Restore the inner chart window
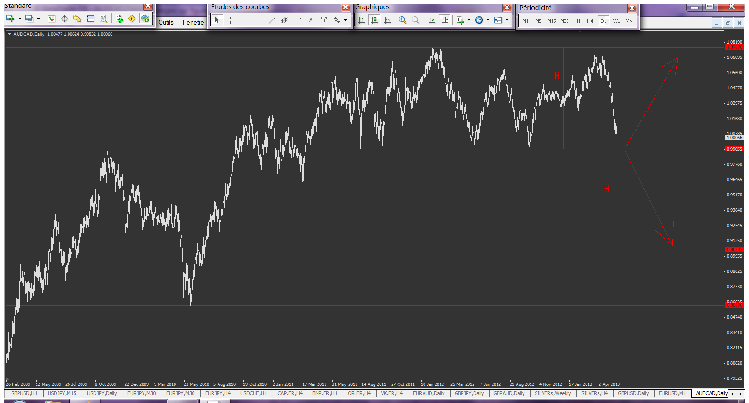749x403 pixels. tap(728, 22)
